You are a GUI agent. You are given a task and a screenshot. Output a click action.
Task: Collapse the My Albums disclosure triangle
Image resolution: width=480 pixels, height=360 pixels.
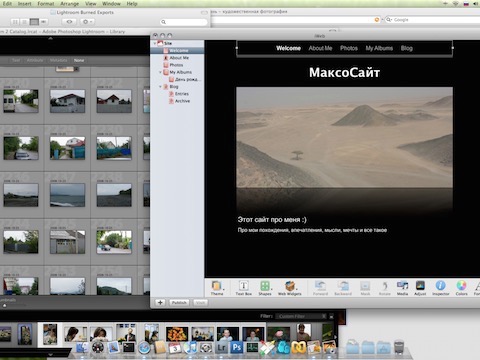[160, 72]
